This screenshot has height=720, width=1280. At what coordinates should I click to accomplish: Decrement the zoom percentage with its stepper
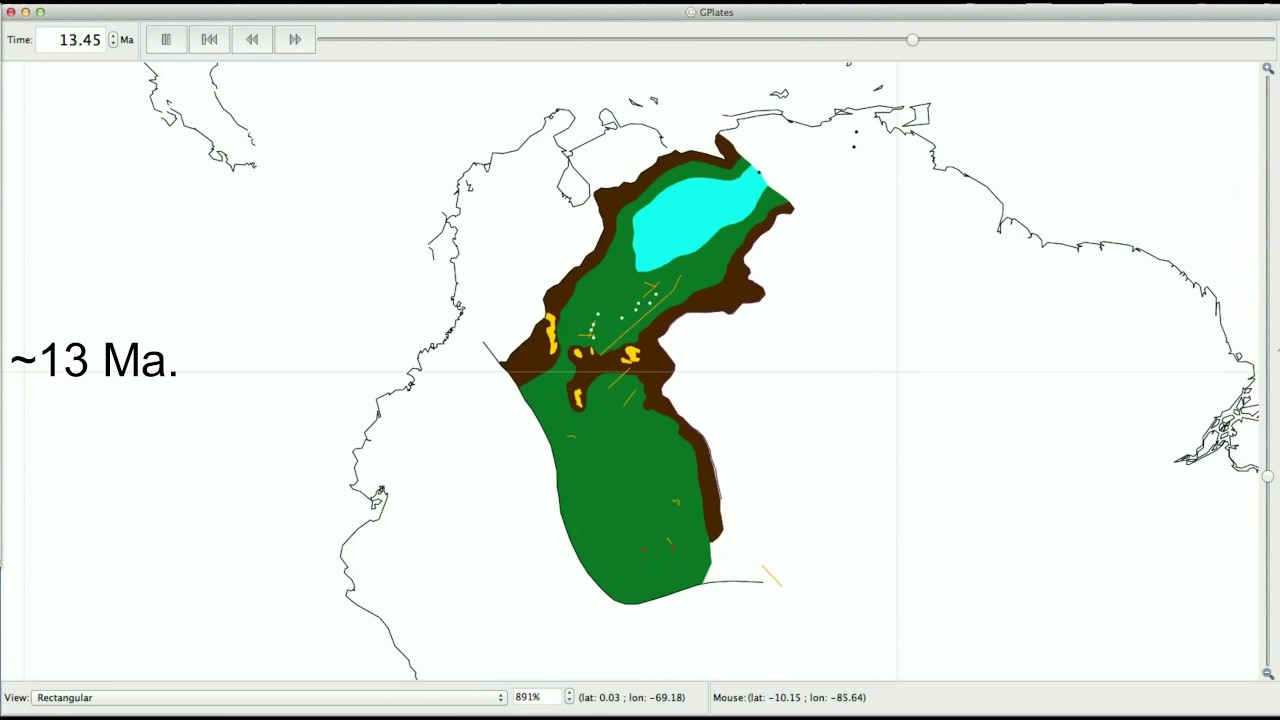pos(568,701)
